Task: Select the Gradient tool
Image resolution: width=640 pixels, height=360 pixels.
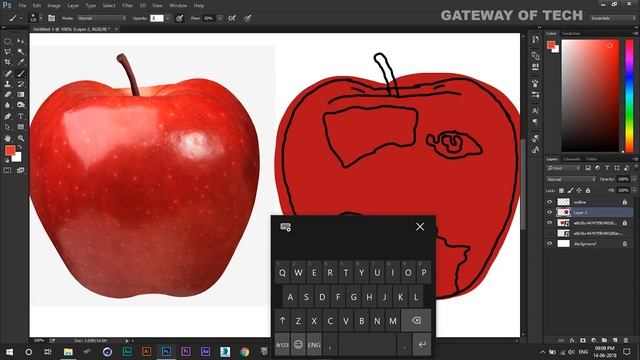Action: 20,94
